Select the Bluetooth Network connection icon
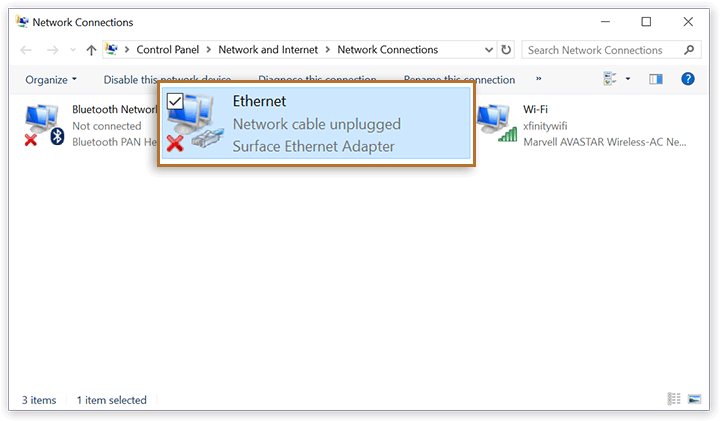The height and width of the screenshot is (421, 720). tap(44, 125)
